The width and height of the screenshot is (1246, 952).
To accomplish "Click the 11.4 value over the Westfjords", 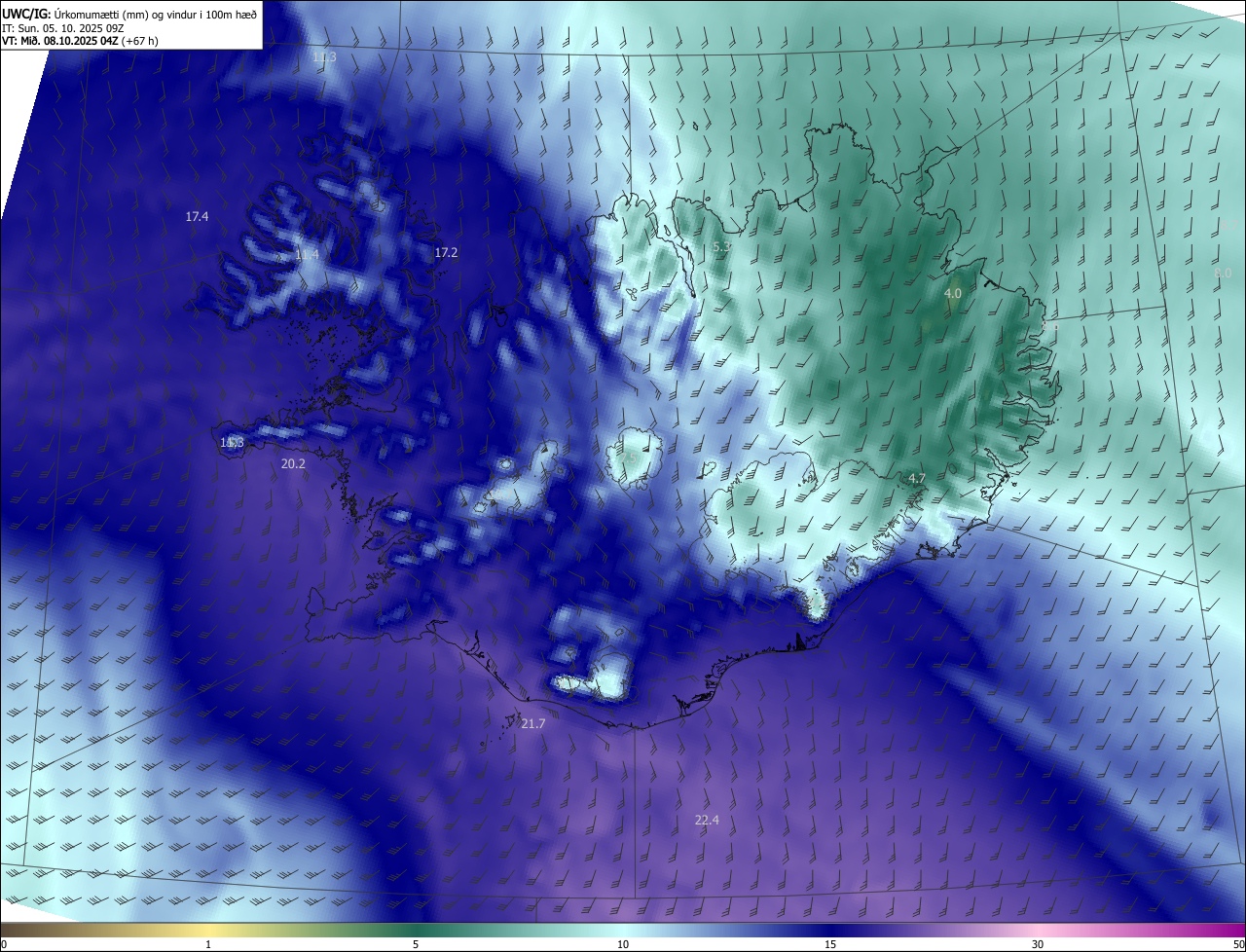I will point(307,255).
